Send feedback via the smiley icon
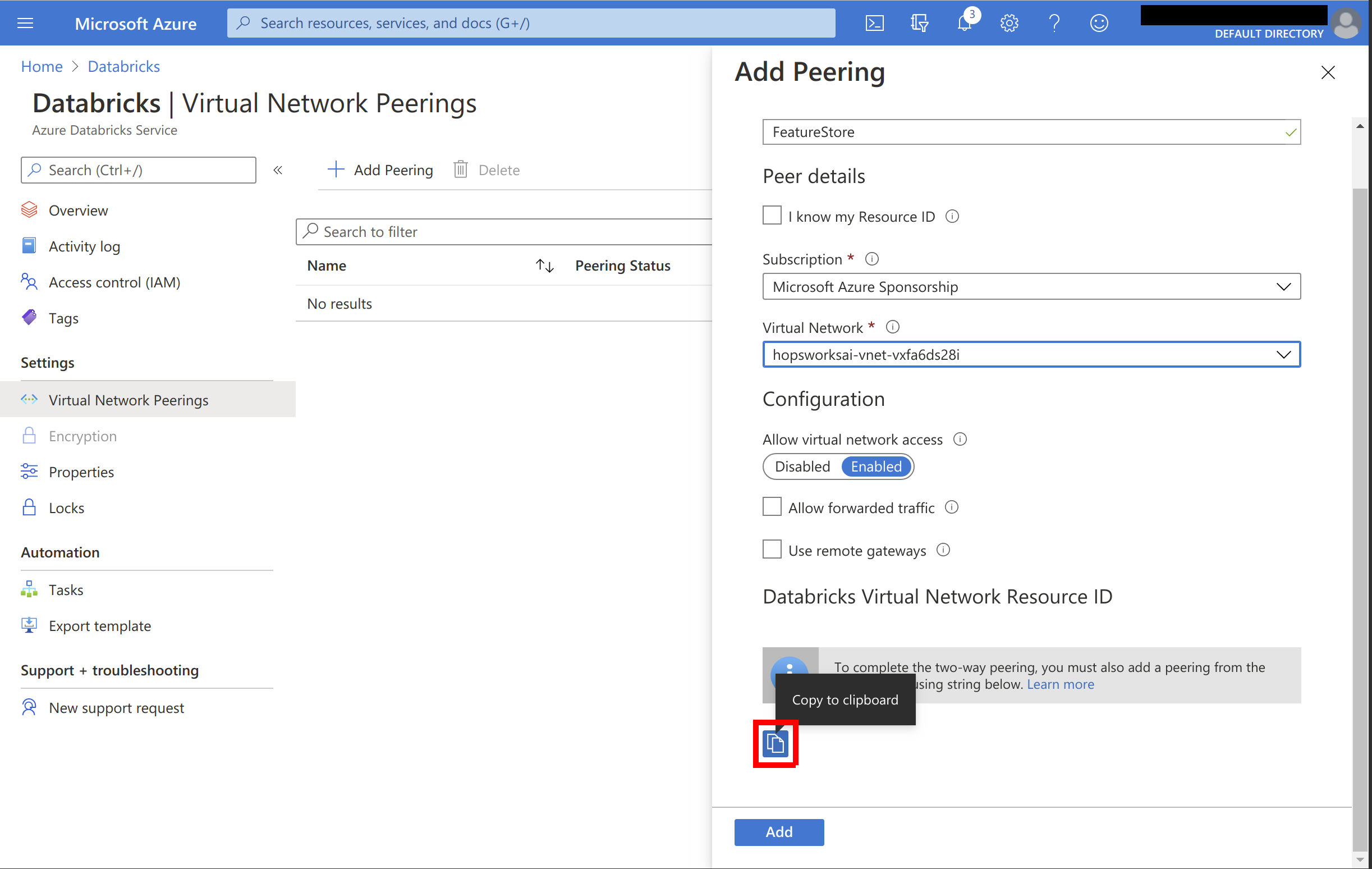The height and width of the screenshot is (869, 1372). (1099, 23)
